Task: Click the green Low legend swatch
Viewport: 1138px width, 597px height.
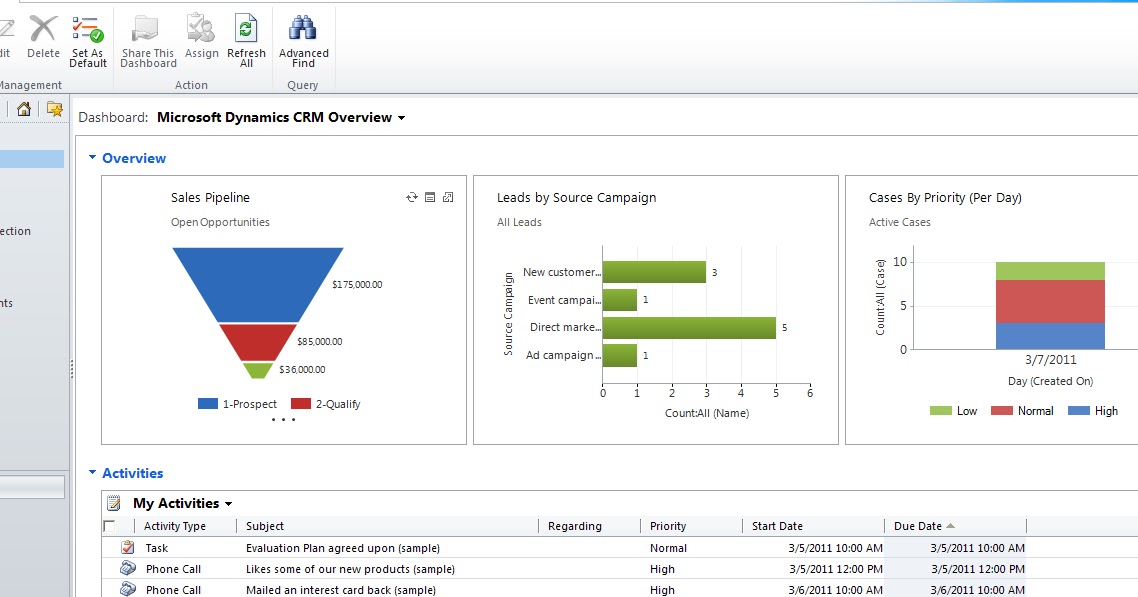Action: click(941, 411)
